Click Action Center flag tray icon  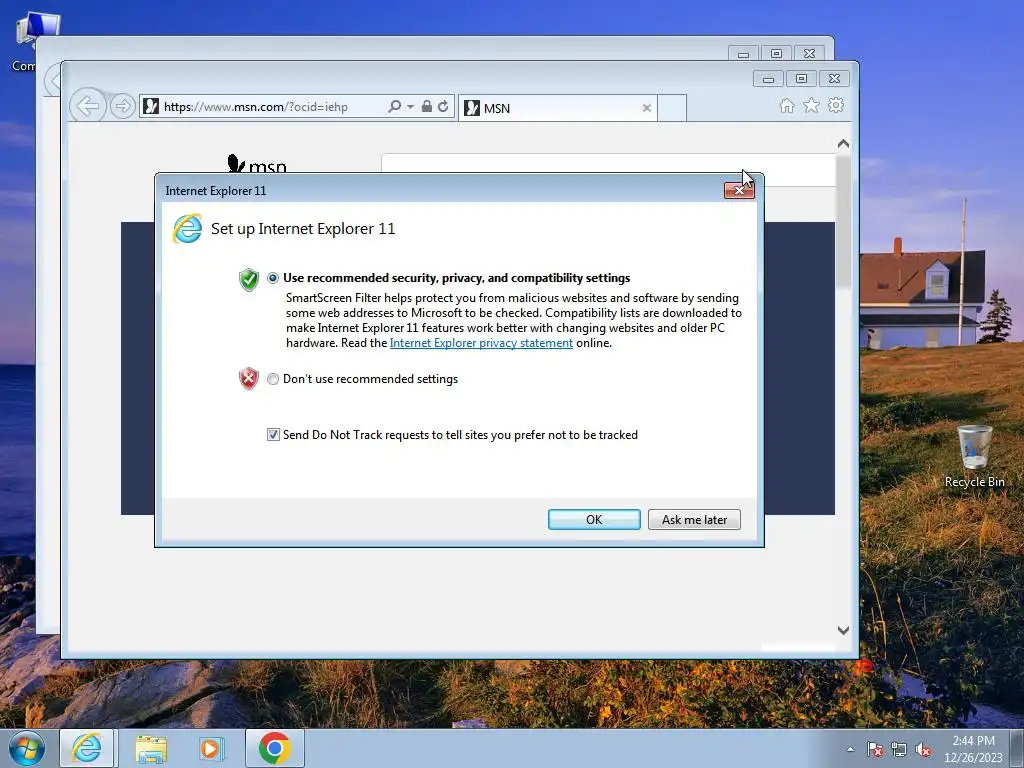[x=875, y=749]
